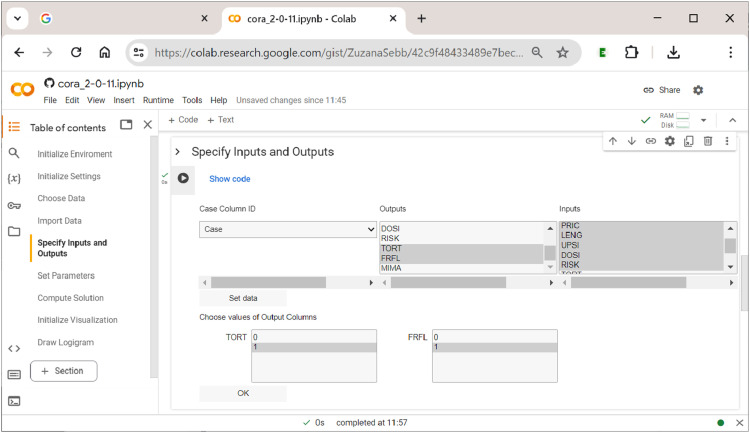Move cell up with arrow icon
Screen dimensions: 750x433
pos(613,141)
